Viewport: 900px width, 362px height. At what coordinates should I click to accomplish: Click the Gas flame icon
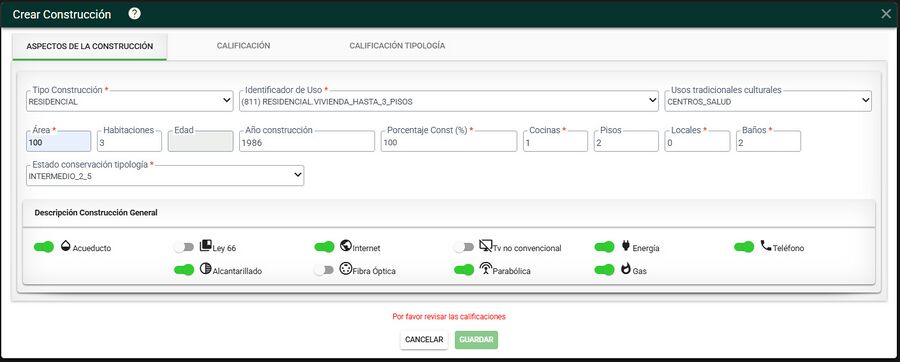coord(626,268)
